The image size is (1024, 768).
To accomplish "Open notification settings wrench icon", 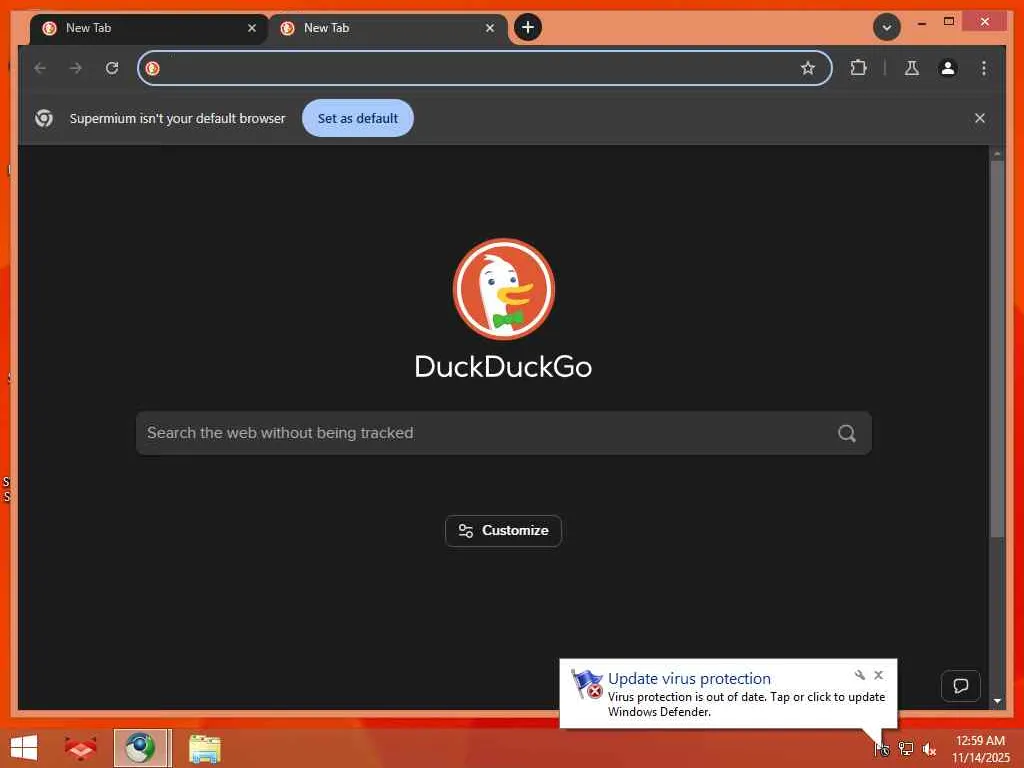I will pyautogui.click(x=859, y=675).
